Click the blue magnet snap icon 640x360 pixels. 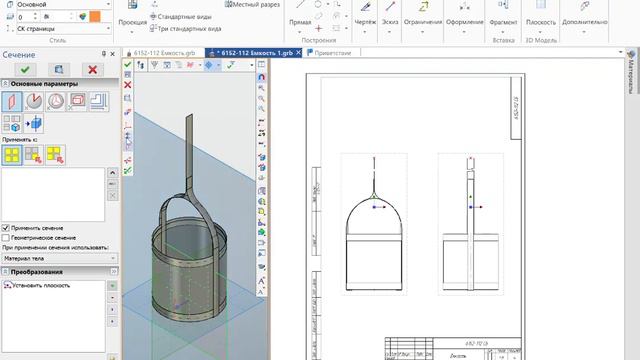(x=262, y=77)
